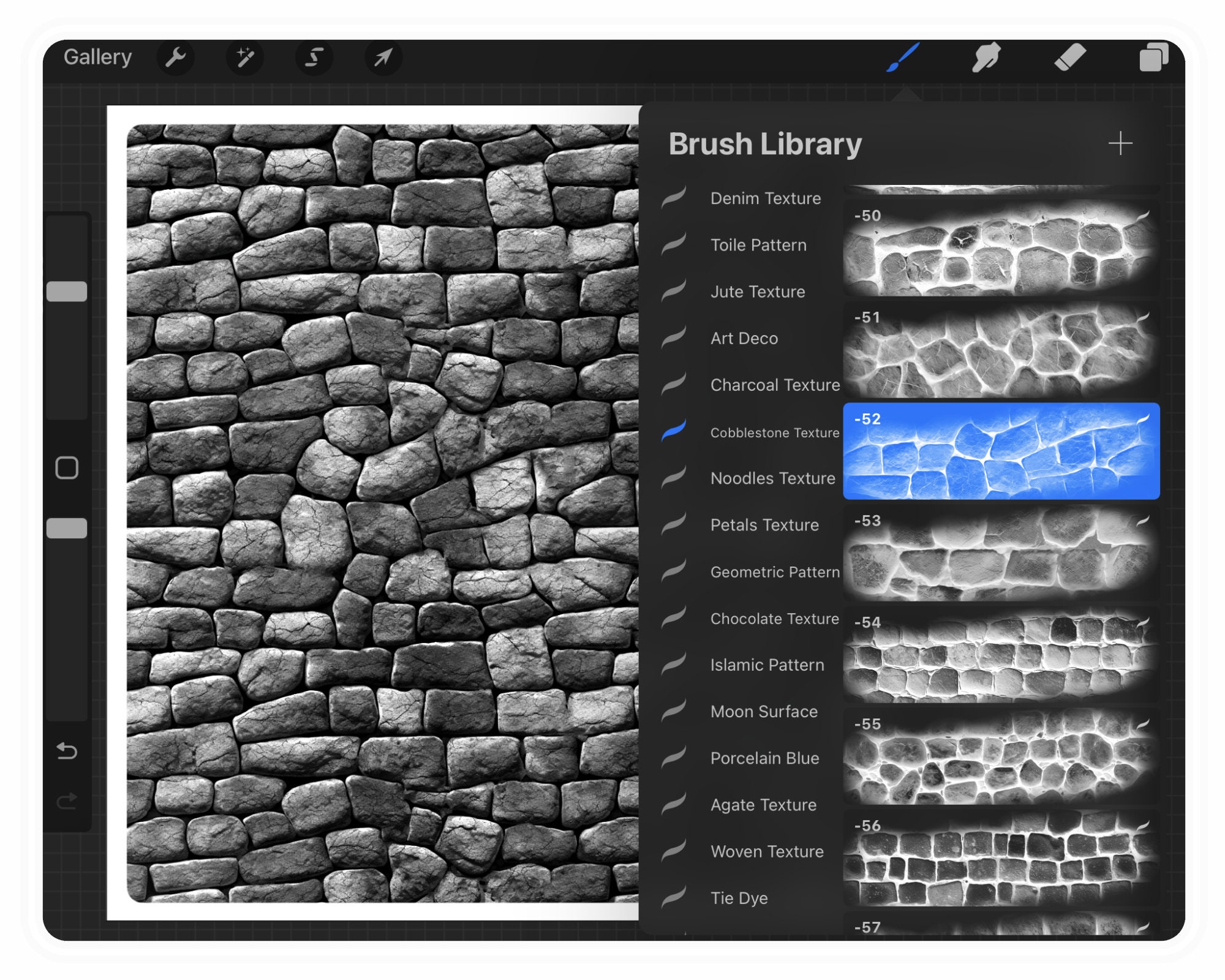Viewport: 1225px width, 980px height.
Task: Switch to the Smudge tool
Action: click(x=987, y=58)
